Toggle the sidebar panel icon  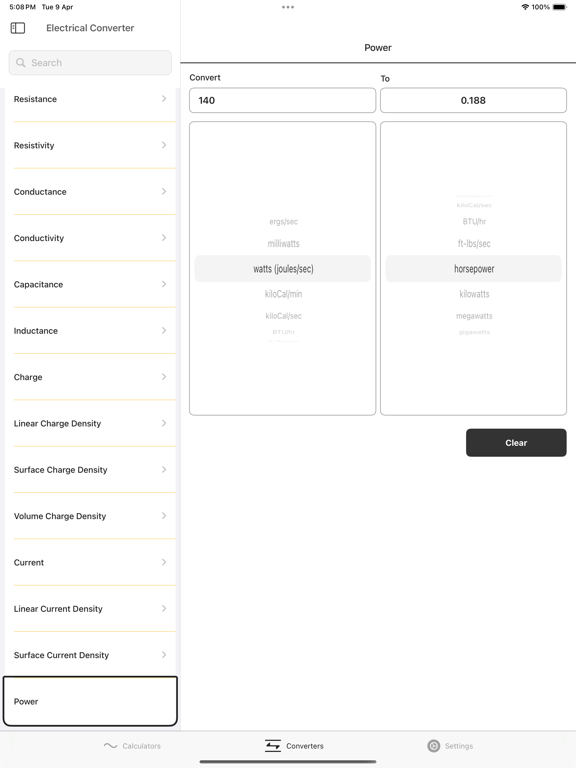coord(18,28)
